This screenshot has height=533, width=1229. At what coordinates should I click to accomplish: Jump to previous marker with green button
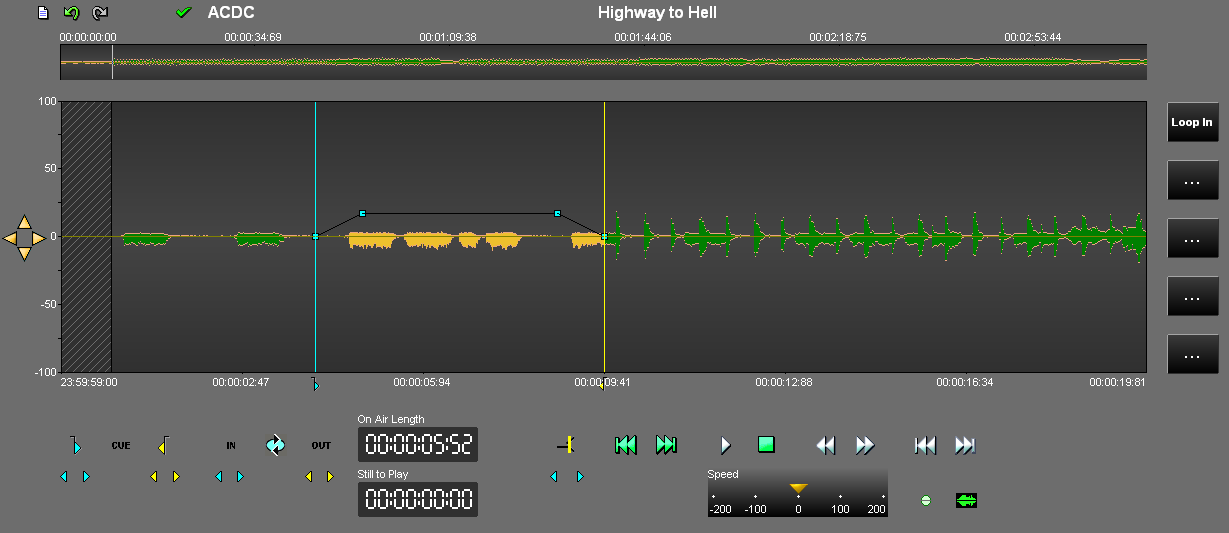[626, 445]
